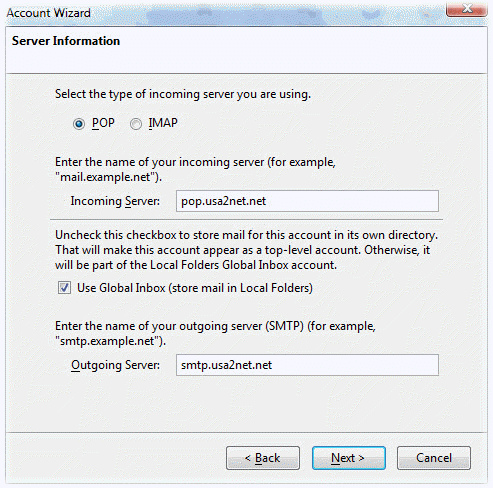Focus the Incoming Server field containing pop.usa2net.net
493x488 pixels.
307,201
